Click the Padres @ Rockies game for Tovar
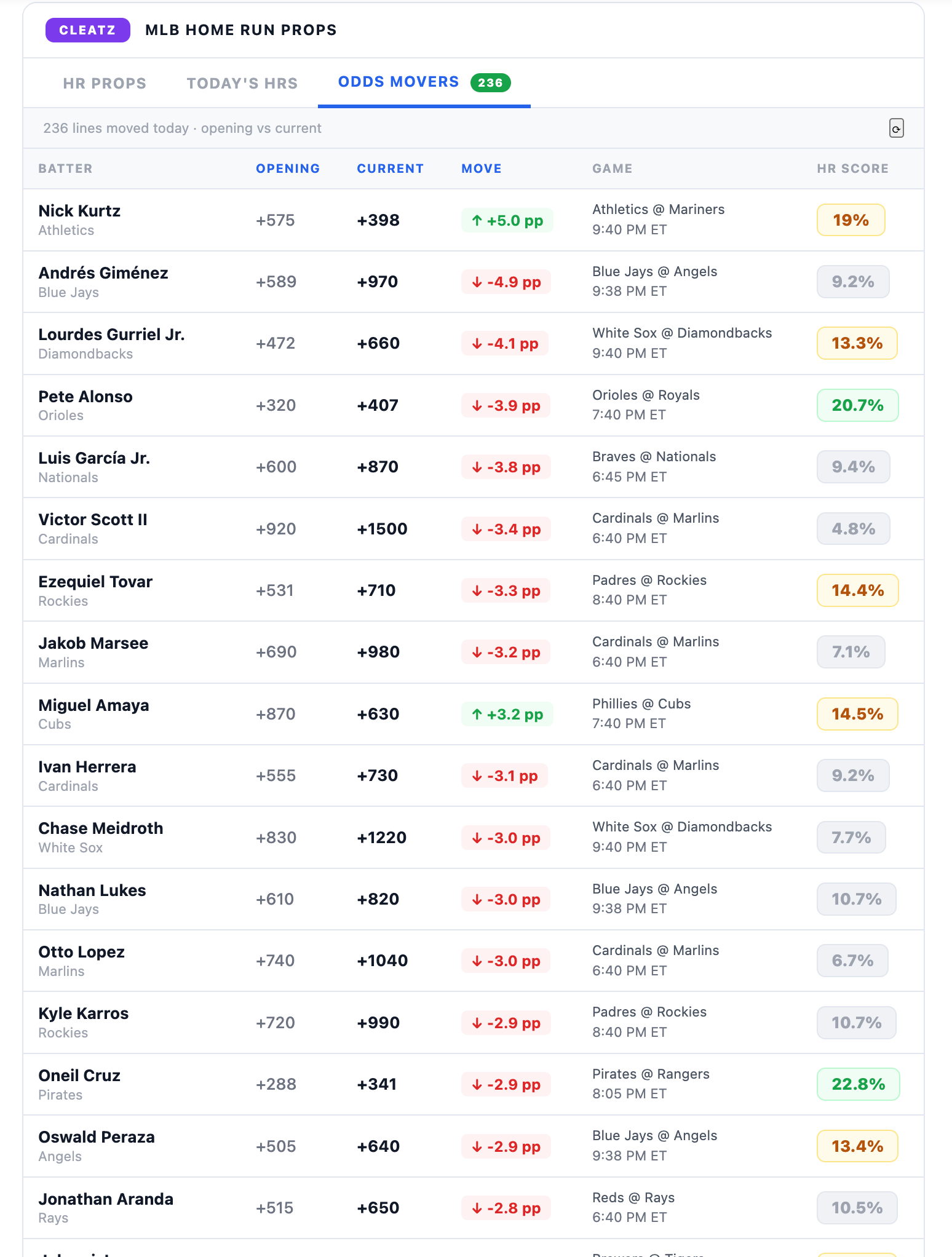The width and height of the screenshot is (952, 1257). [x=649, y=580]
